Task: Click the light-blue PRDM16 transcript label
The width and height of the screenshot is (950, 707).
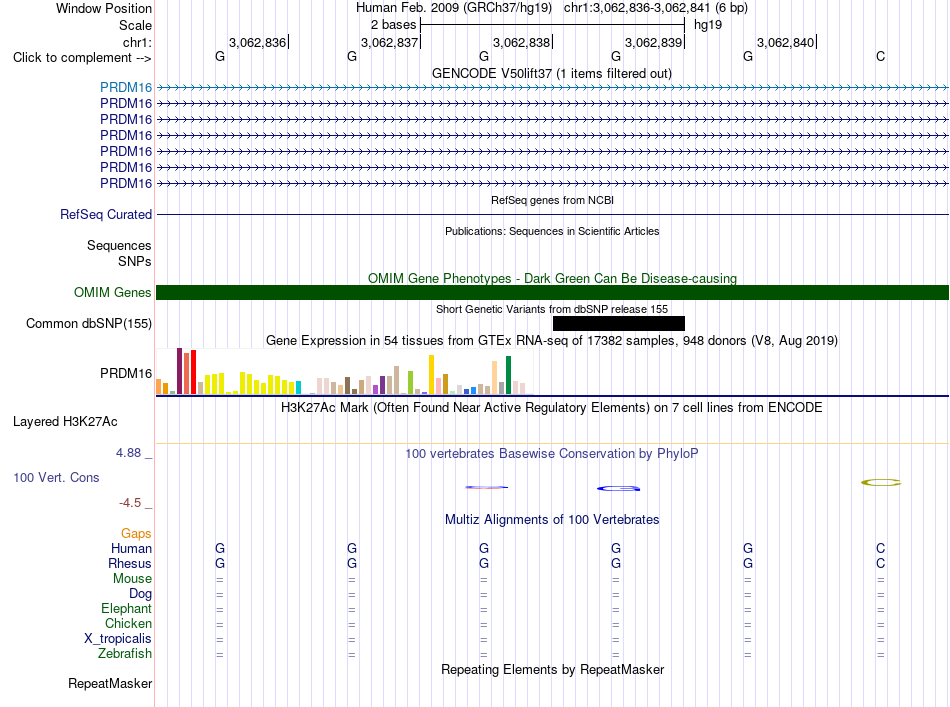Action: tap(126, 88)
